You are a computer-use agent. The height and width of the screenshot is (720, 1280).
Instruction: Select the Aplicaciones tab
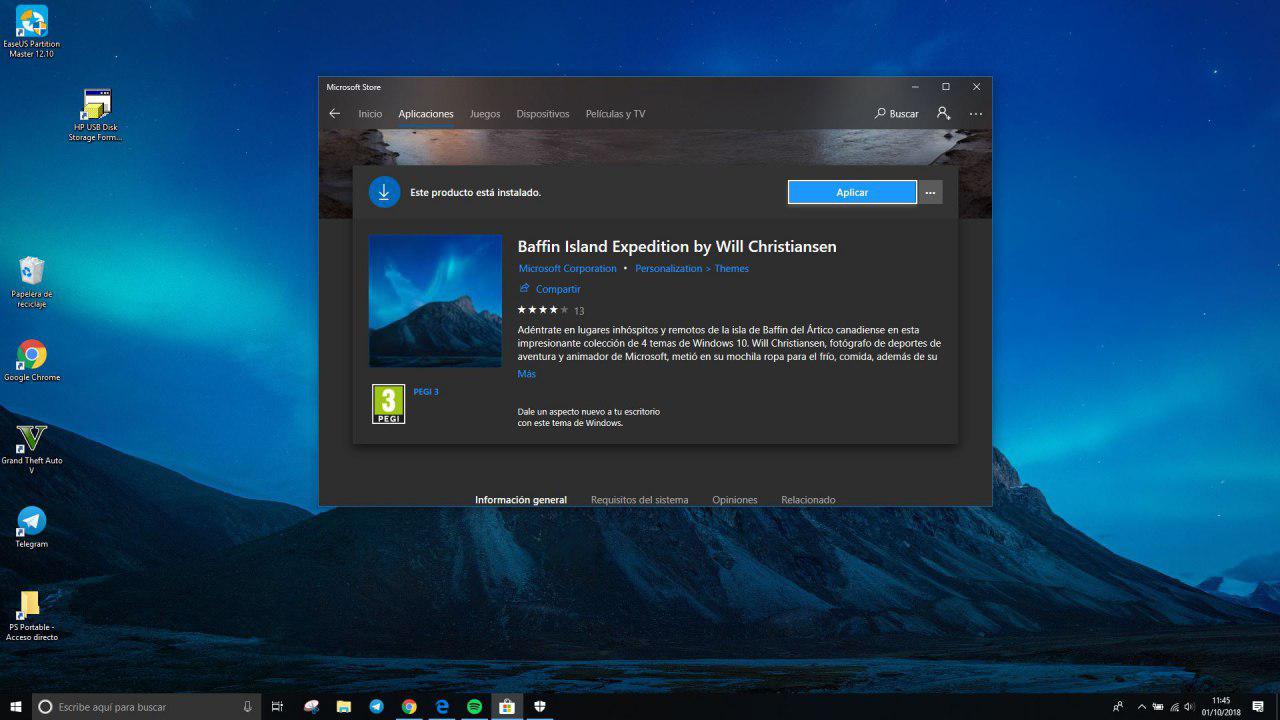pyautogui.click(x=426, y=114)
